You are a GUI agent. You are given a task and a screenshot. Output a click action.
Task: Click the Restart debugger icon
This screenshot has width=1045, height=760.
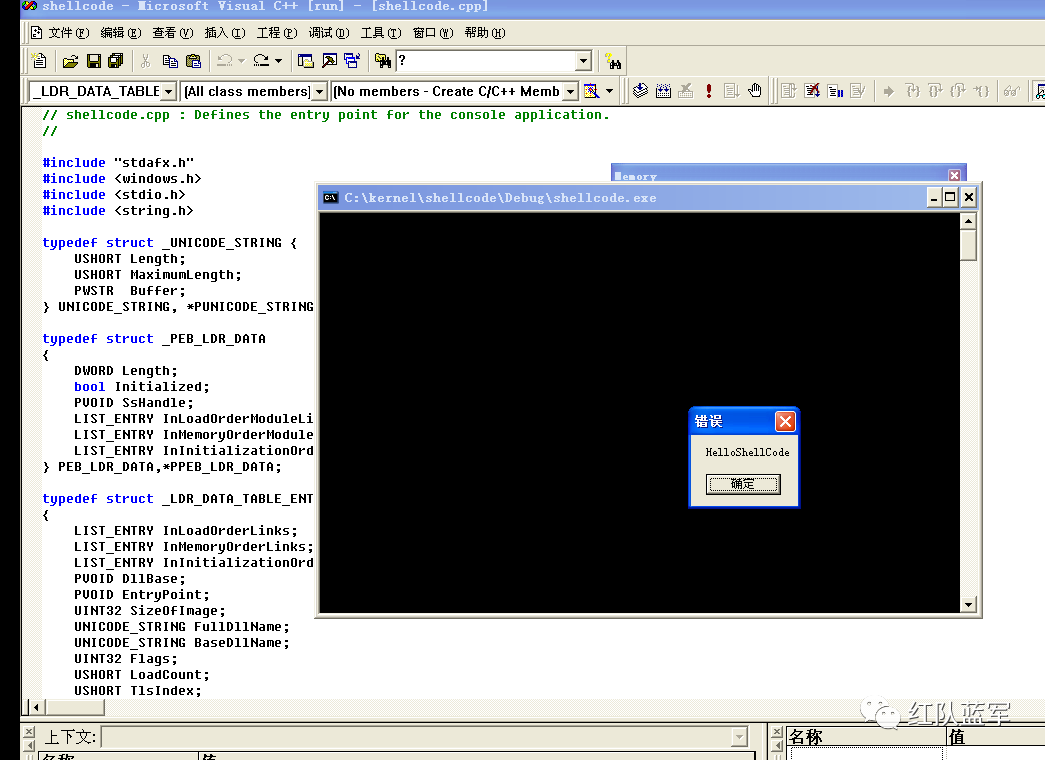point(789,91)
